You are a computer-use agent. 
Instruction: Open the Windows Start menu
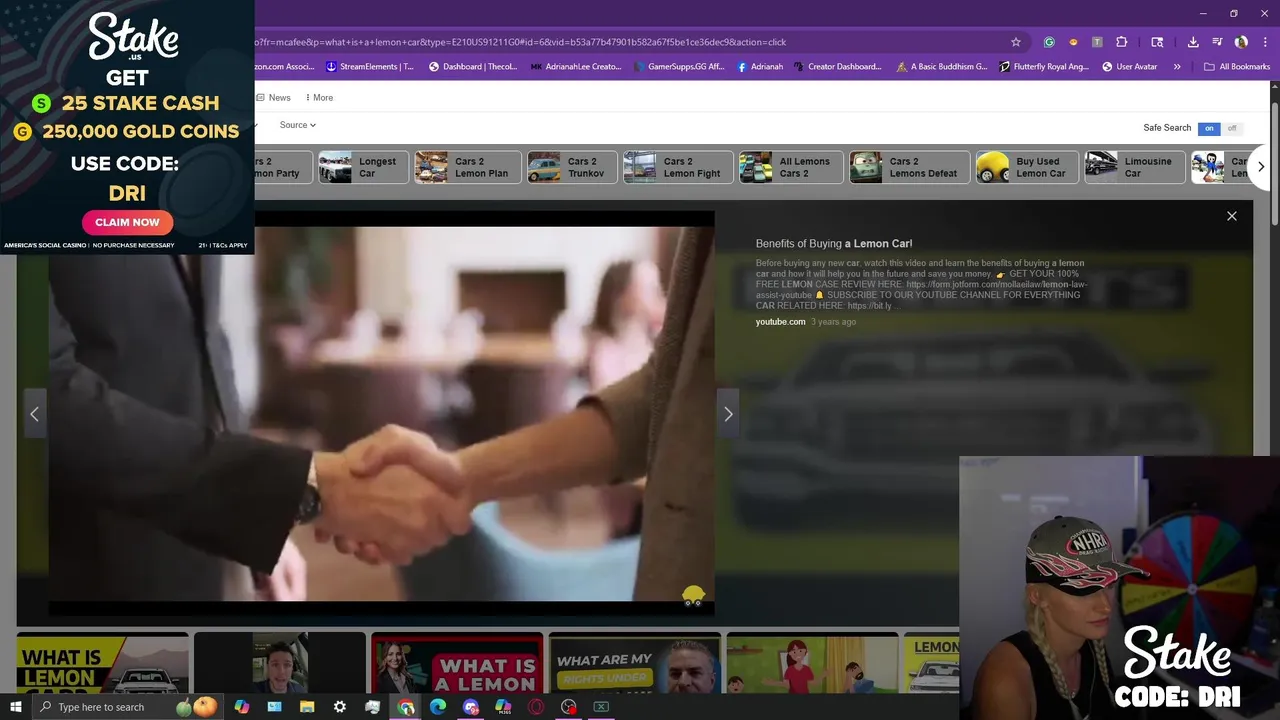point(16,707)
